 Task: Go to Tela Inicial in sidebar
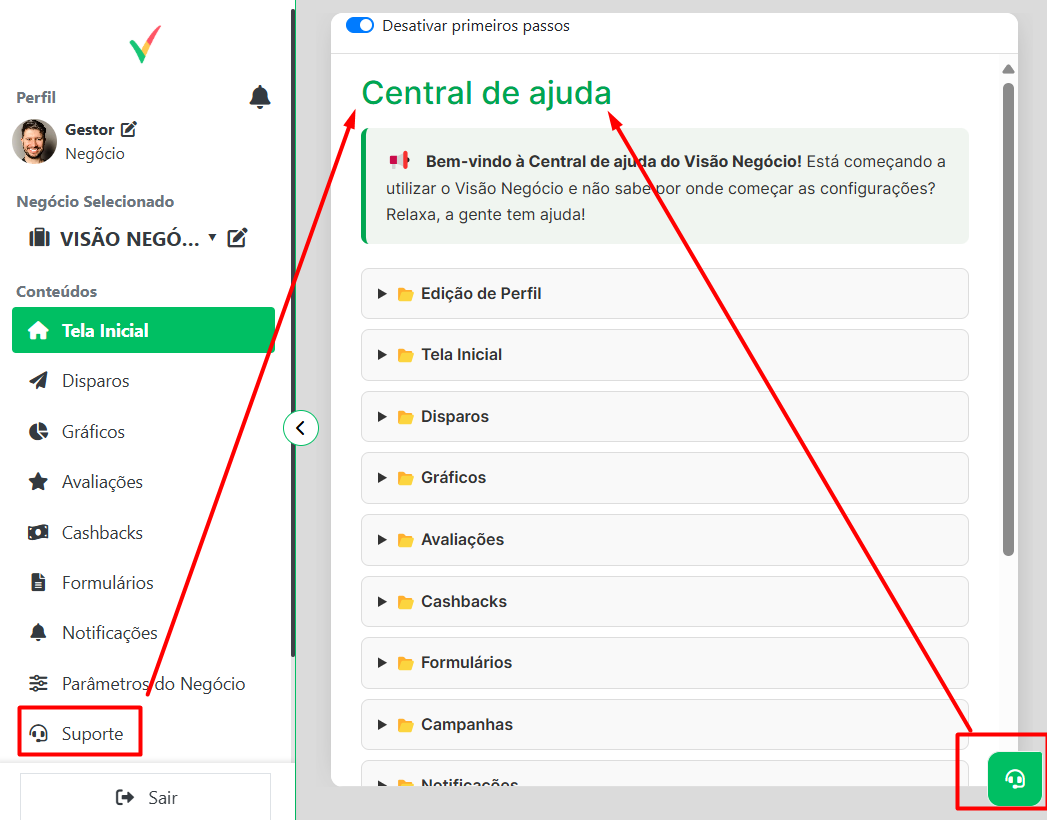click(x=143, y=331)
